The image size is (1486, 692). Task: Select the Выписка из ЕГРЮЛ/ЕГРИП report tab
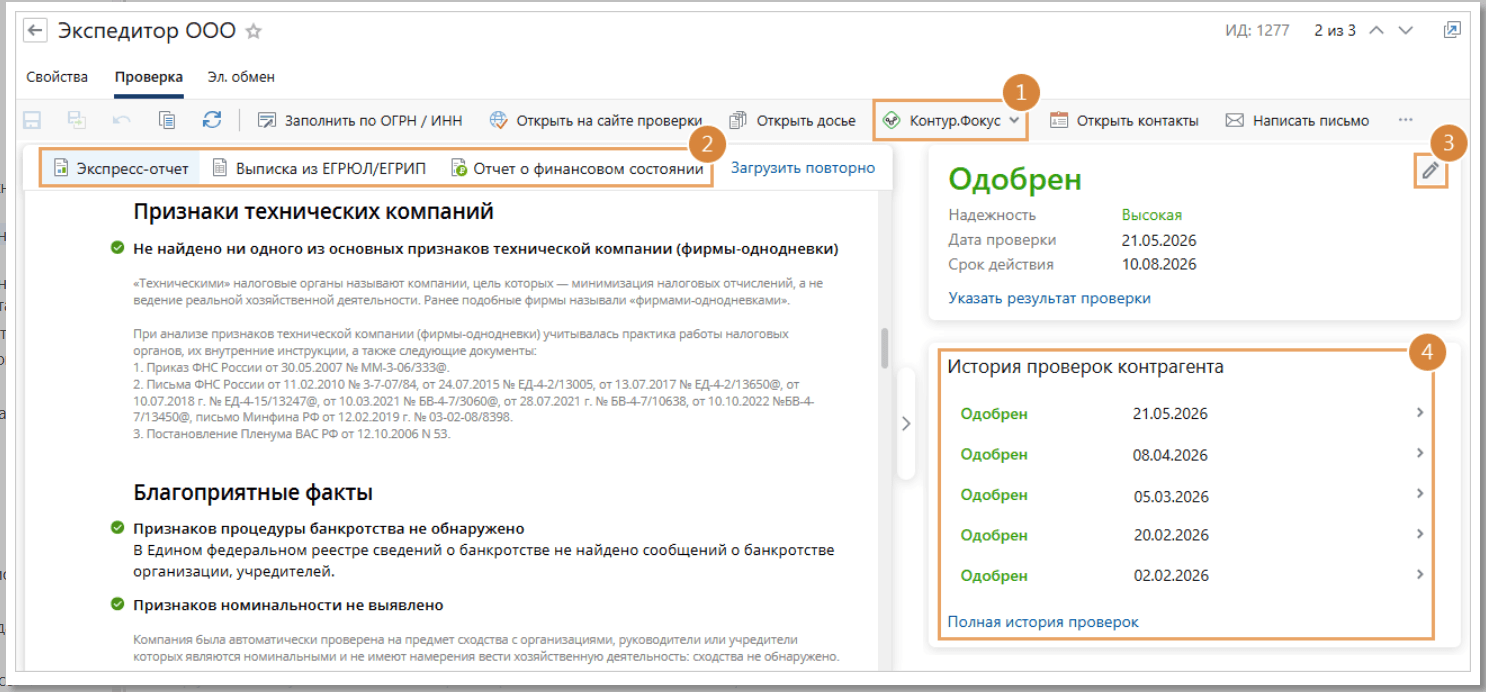click(319, 168)
